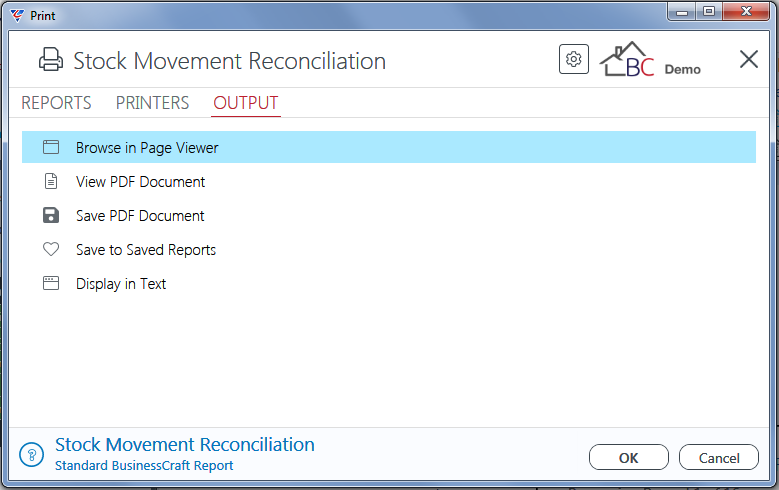Click the Cancel button
779x490 pixels.
point(719,457)
